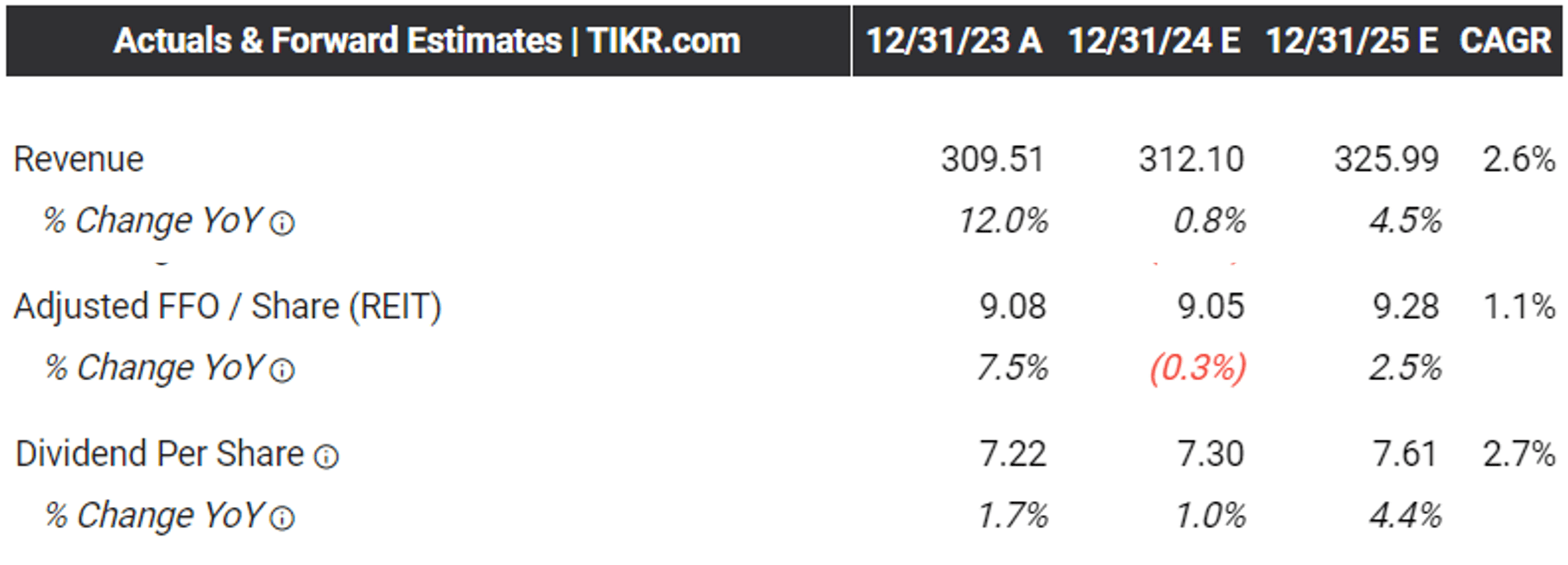
Task: Click the 12.0% revenue change value
Action: point(1002,221)
